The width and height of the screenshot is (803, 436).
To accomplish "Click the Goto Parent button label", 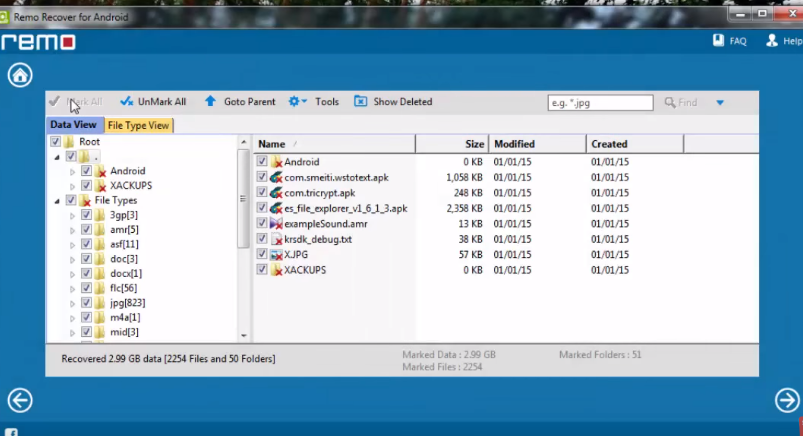I will click(x=249, y=101).
